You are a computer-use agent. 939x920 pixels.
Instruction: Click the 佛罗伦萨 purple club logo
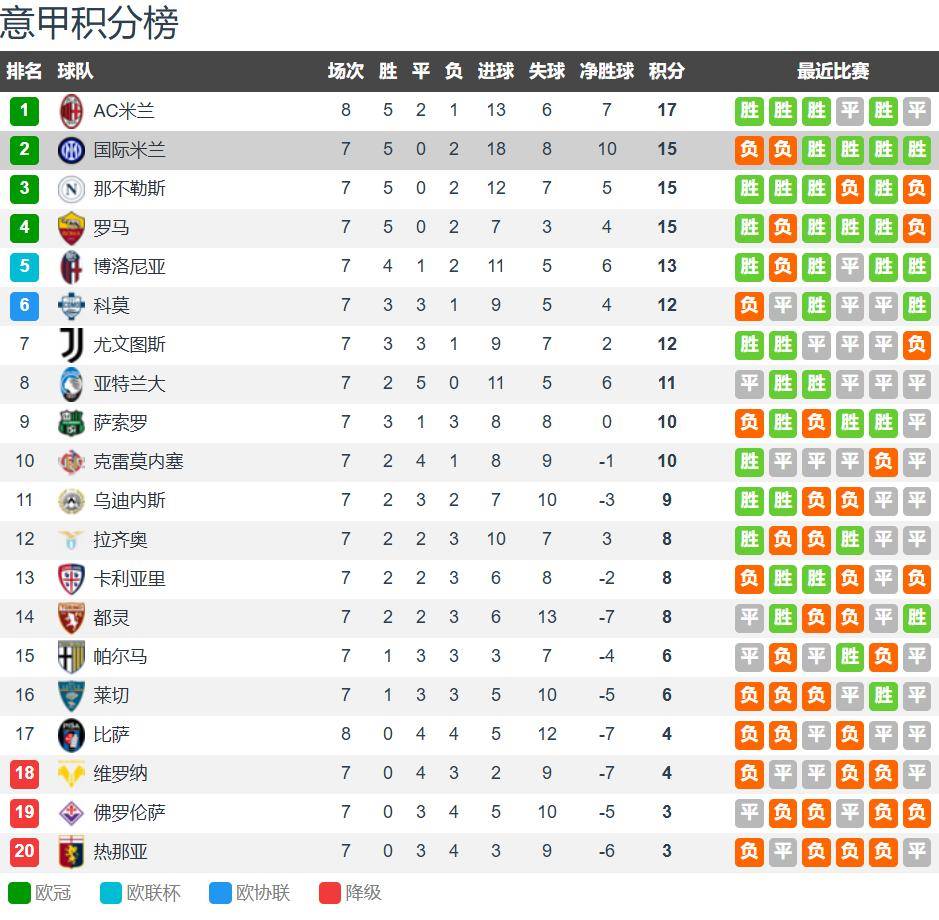(x=71, y=812)
